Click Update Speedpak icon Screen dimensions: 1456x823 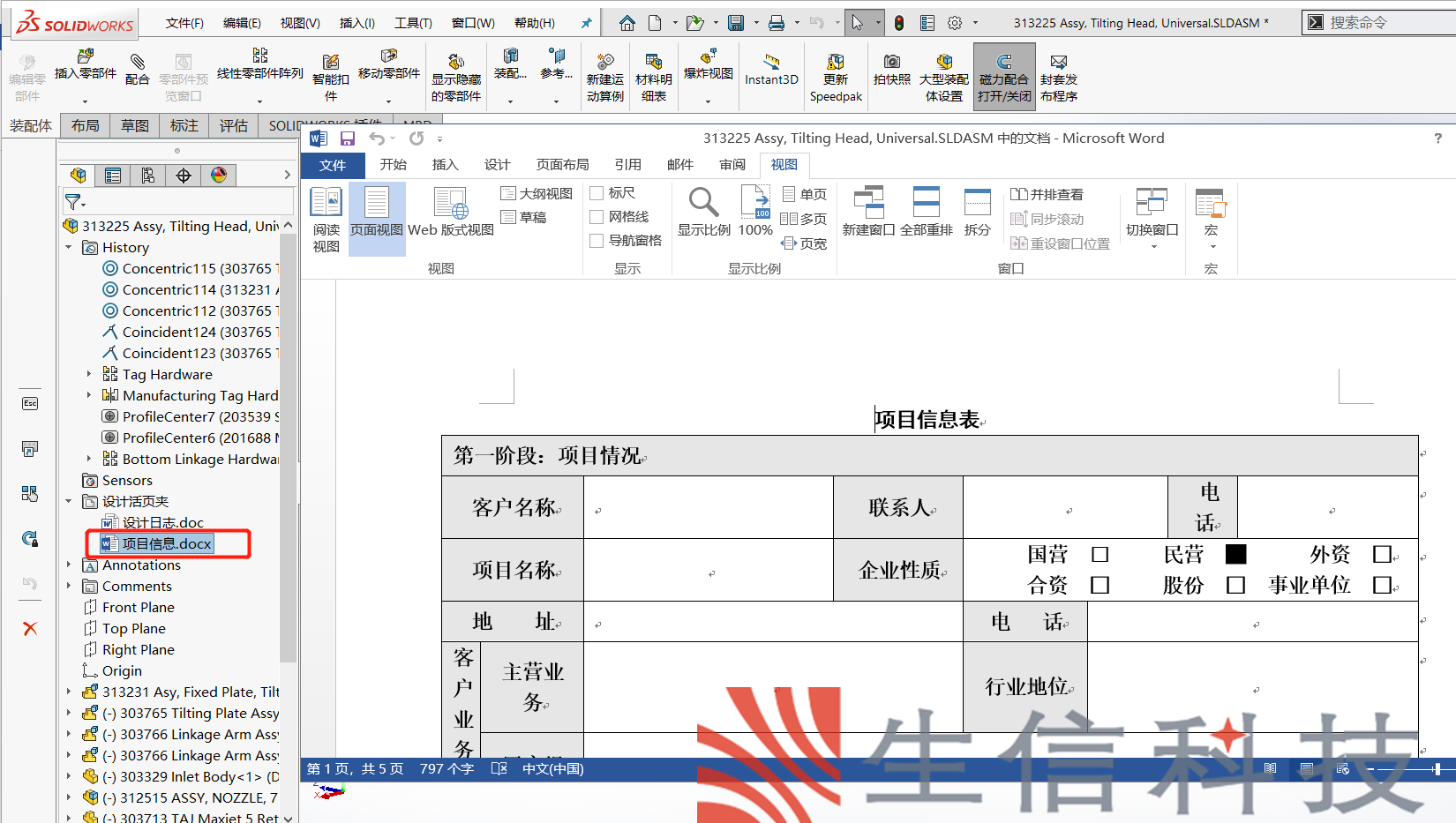tap(836, 77)
